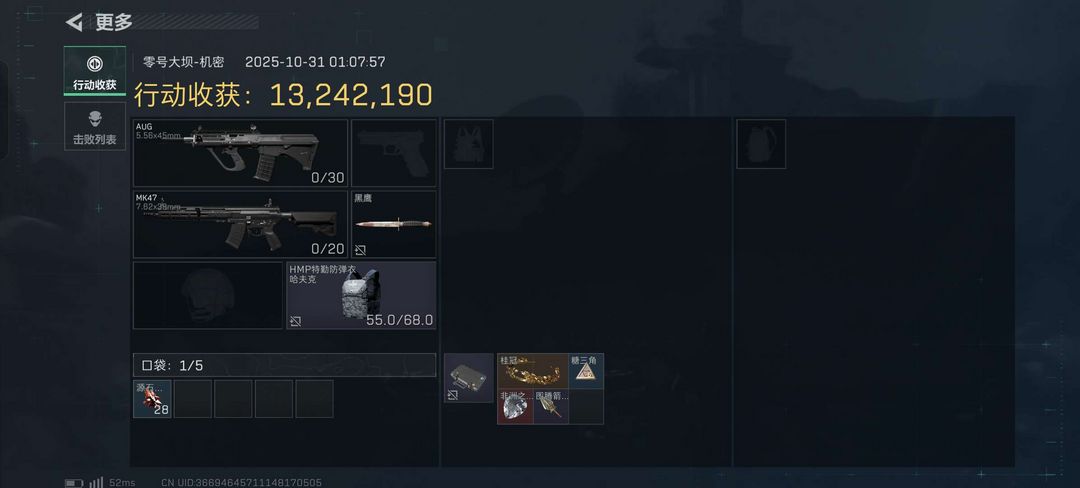Tap the 行动收获 total value 13,242,190
Image resolution: width=1080 pixels, height=488 pixels.
(x=351, y=96)
